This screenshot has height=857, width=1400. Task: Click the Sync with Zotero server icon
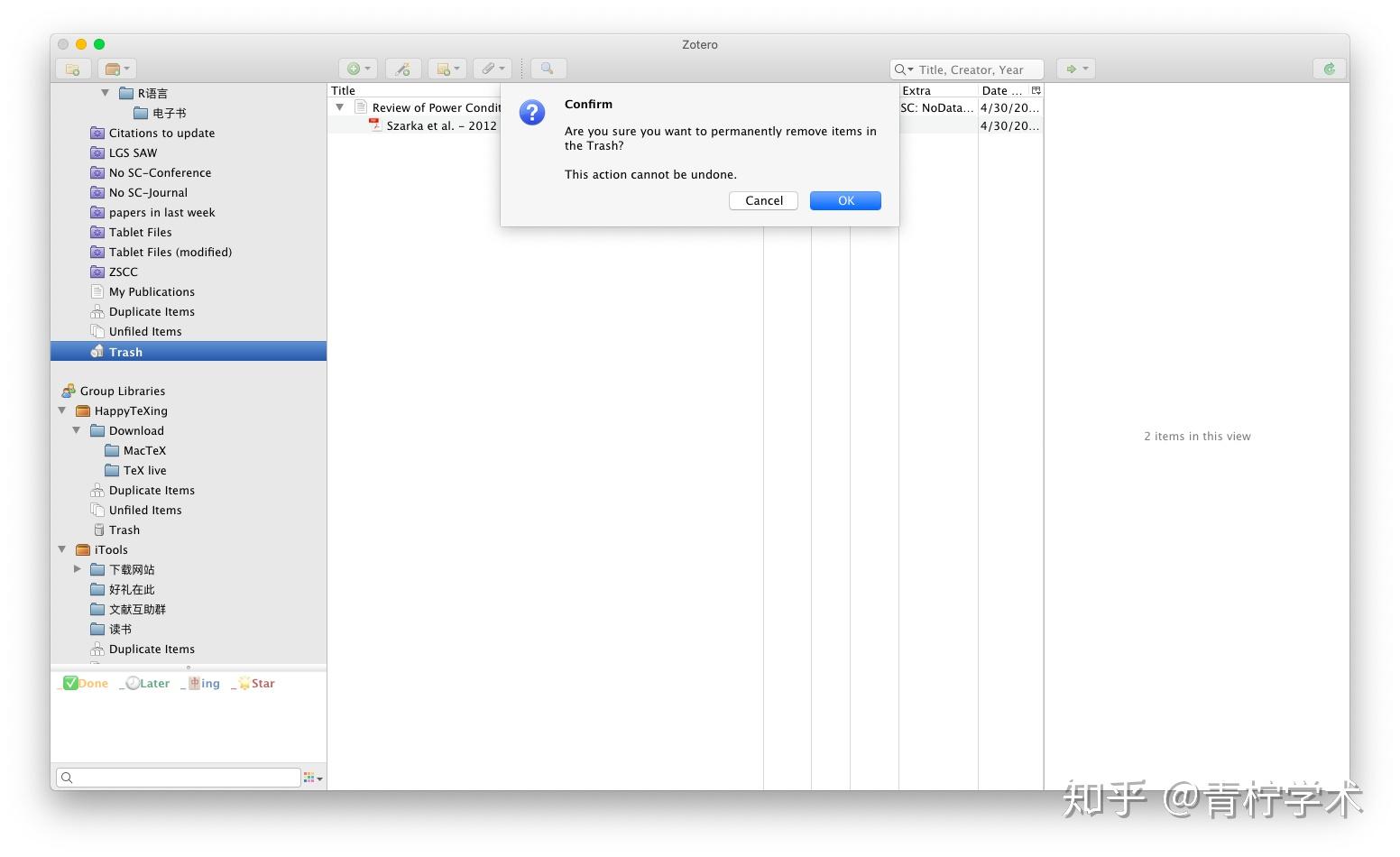1330,69
